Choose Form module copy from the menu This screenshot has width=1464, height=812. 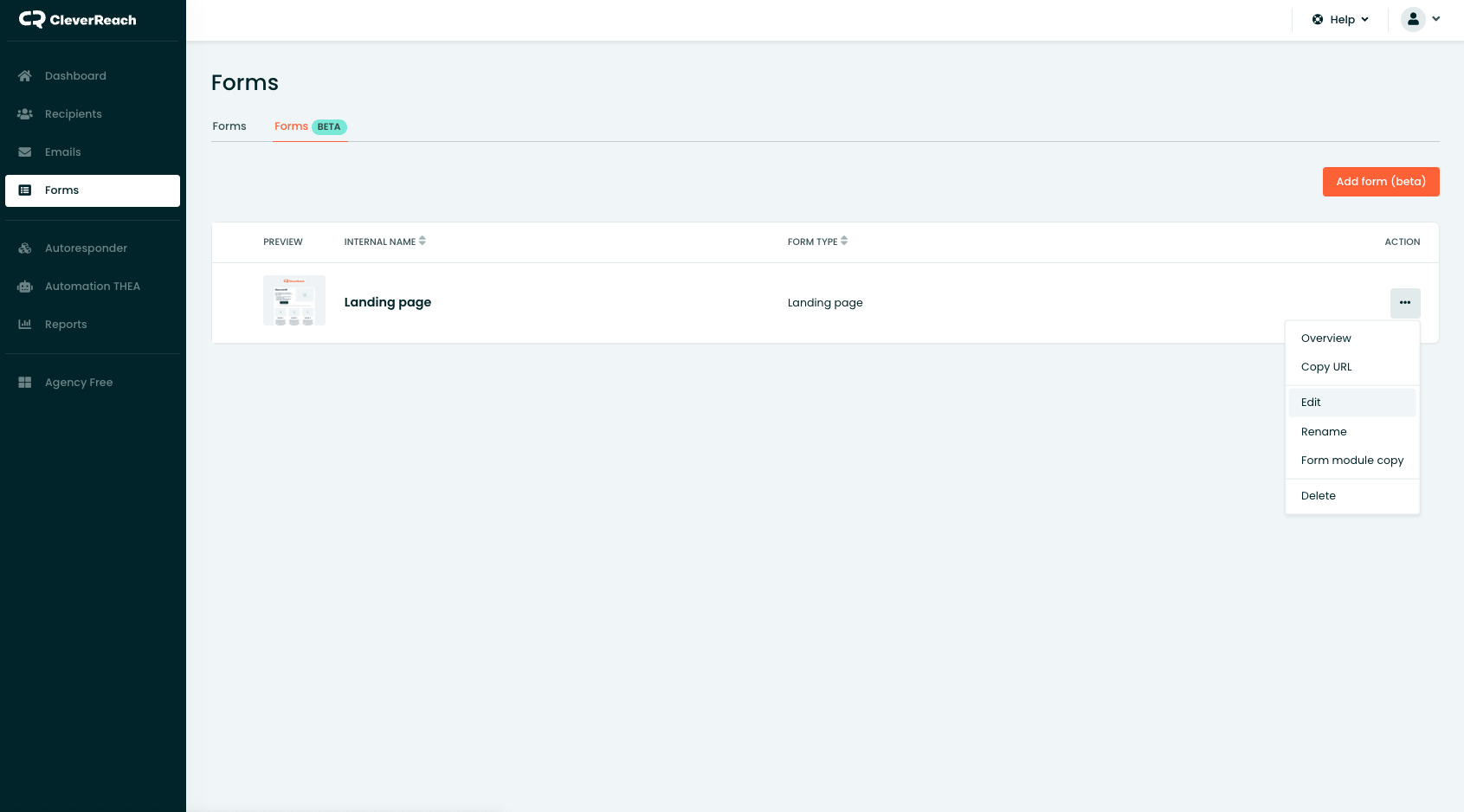[1352, 461]
